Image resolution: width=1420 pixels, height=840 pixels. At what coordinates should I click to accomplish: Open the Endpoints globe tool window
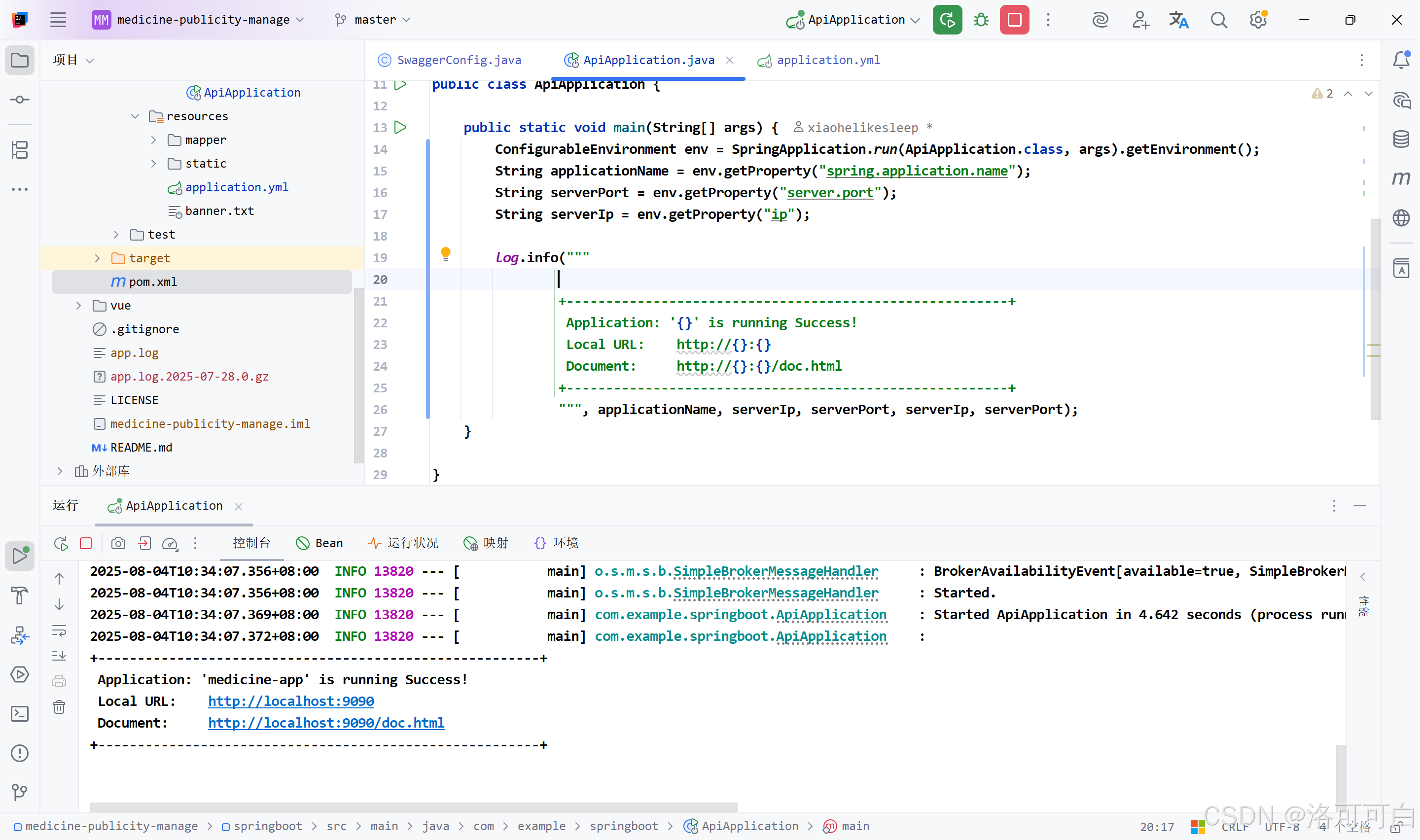(x=1401, y=218)
